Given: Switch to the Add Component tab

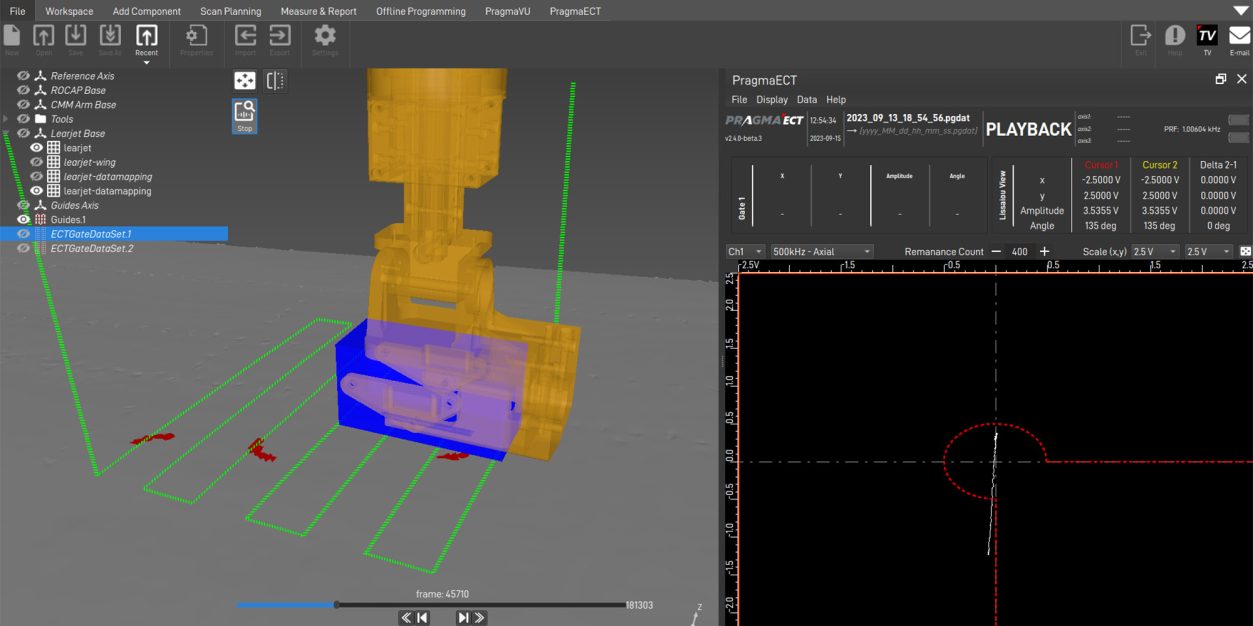Looking at the screenshot, I should (147, 11).
